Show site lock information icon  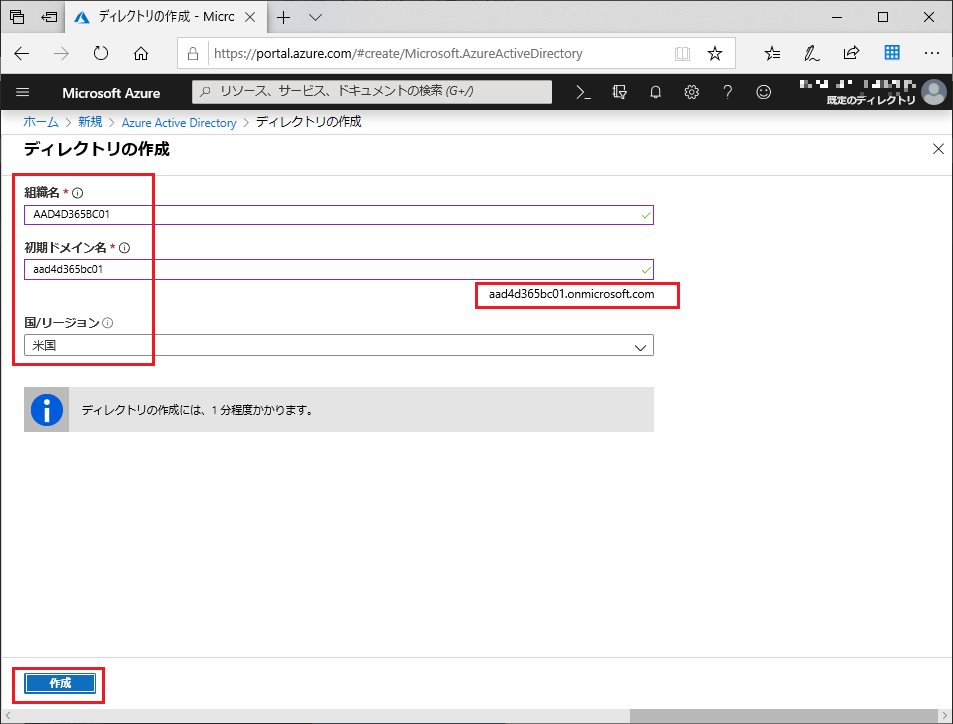pos(193,53)
